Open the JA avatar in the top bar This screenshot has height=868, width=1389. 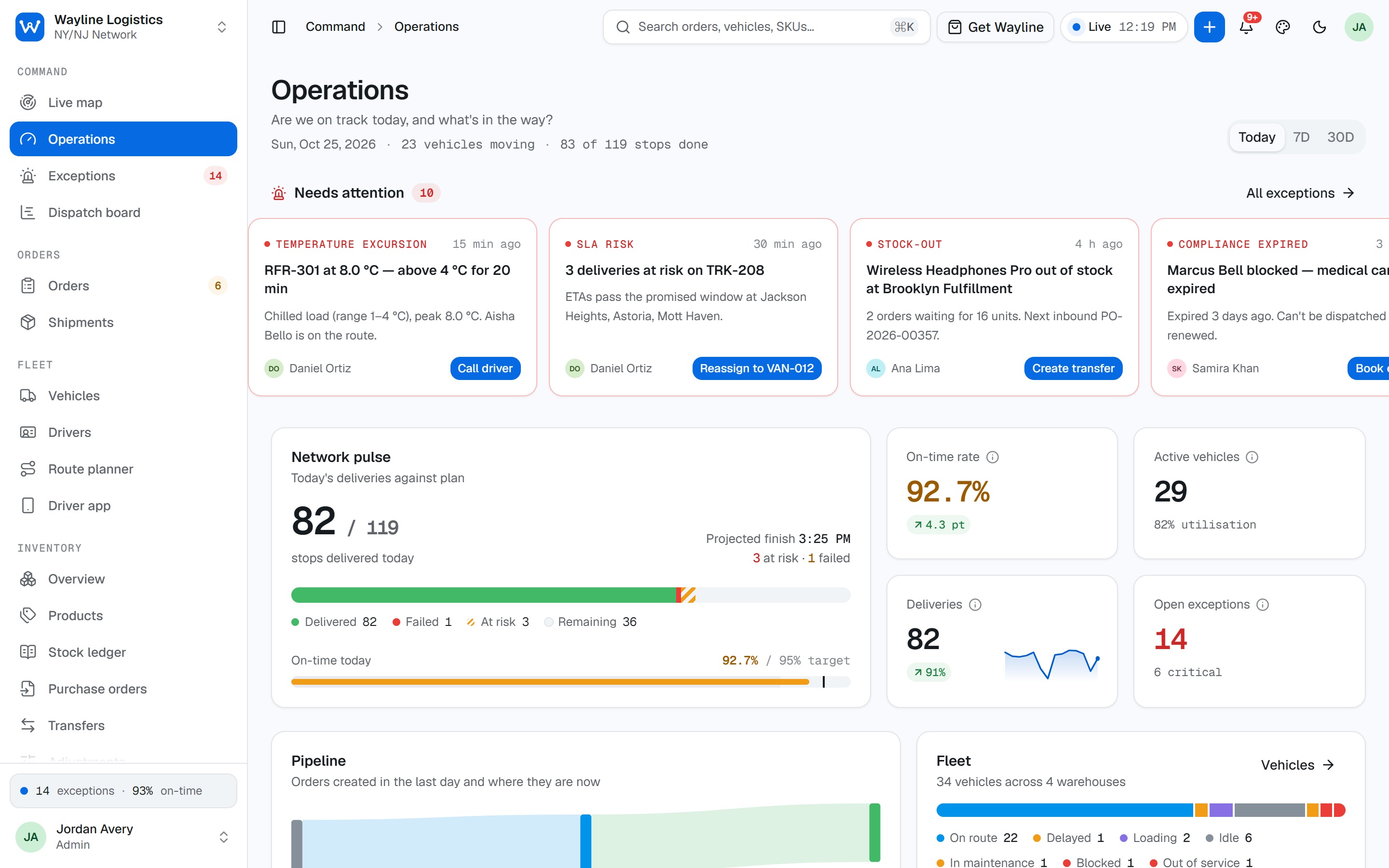click(x=1359, y=27)
